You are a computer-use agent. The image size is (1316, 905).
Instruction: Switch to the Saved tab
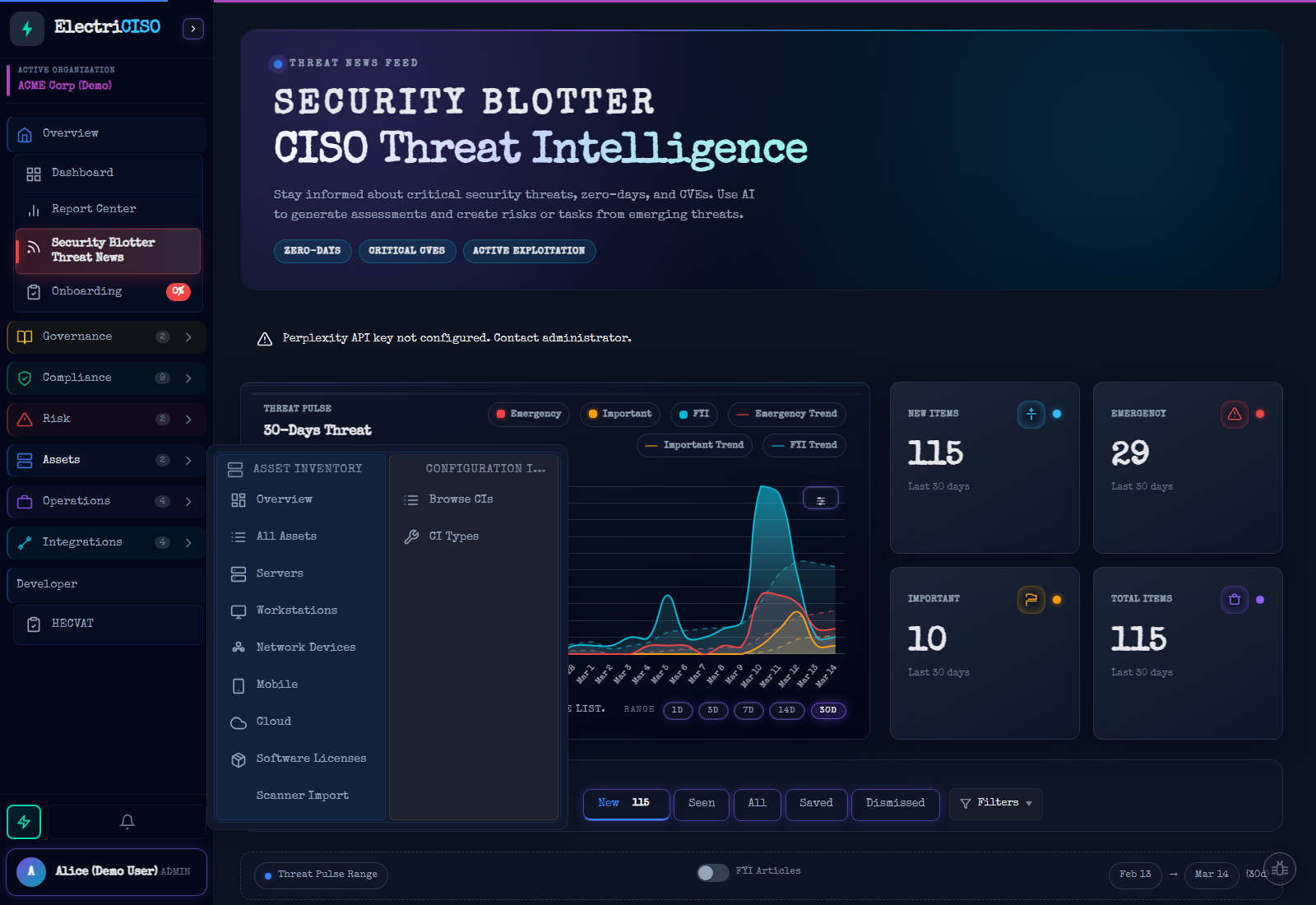[815, 804]
